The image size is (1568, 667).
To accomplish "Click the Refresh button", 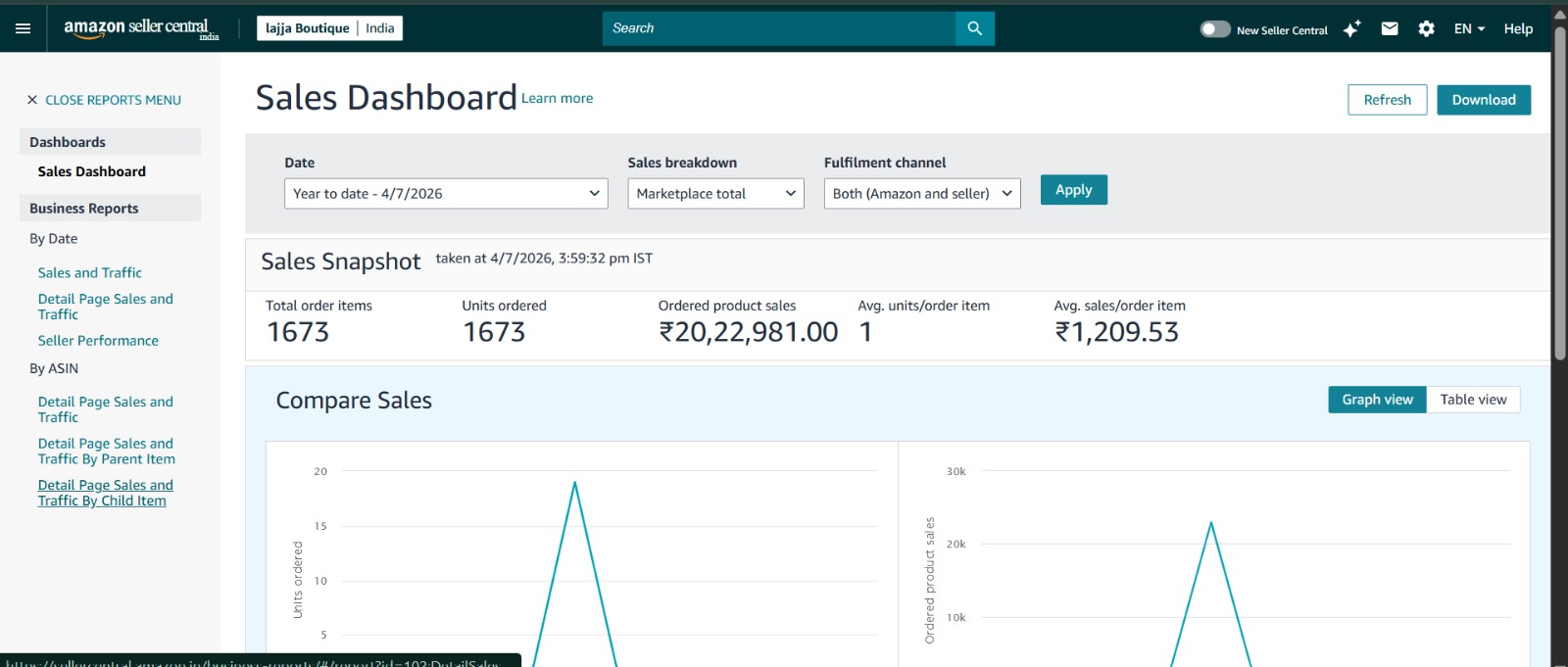I will click(1388, 100).
